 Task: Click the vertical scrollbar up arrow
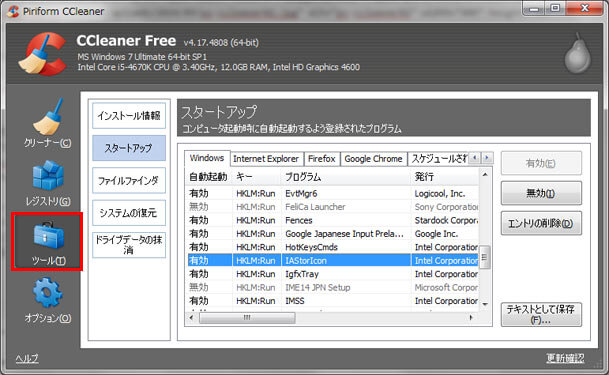pos(485,175)
